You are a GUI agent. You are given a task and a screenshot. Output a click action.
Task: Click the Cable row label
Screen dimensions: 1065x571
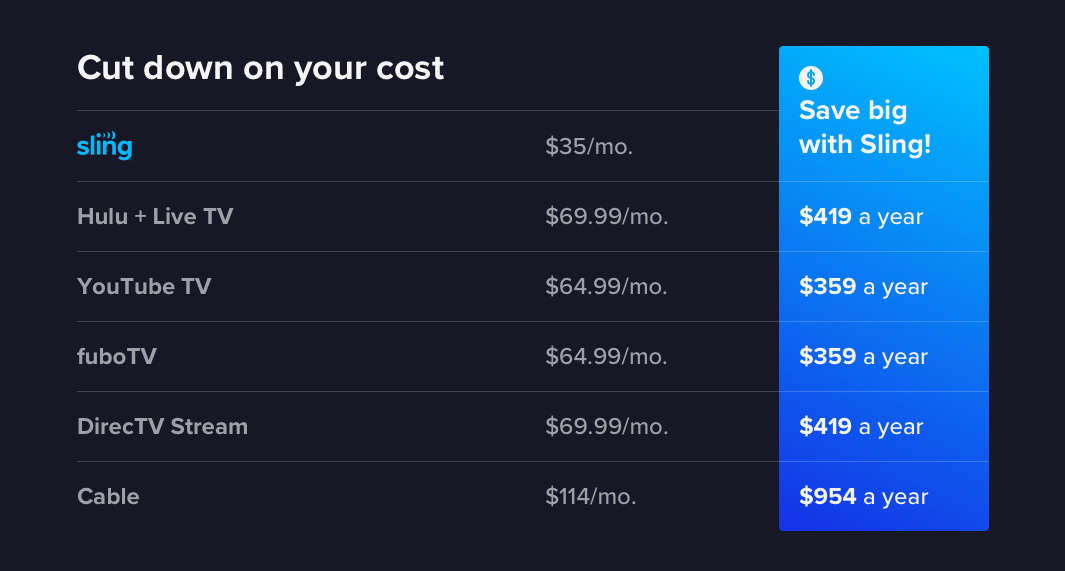click(108, 496)
